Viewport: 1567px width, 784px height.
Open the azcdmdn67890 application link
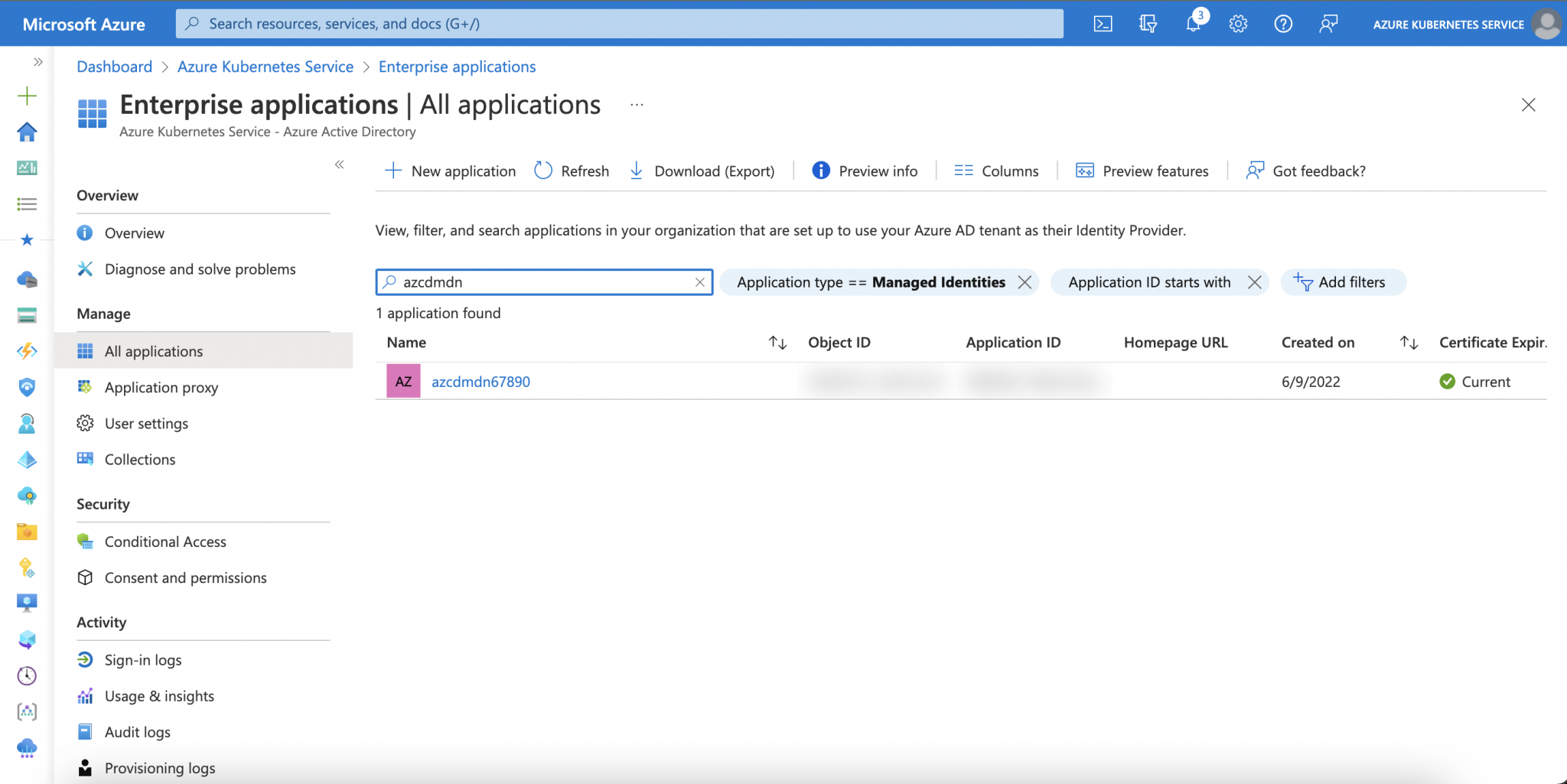[481, 380]
